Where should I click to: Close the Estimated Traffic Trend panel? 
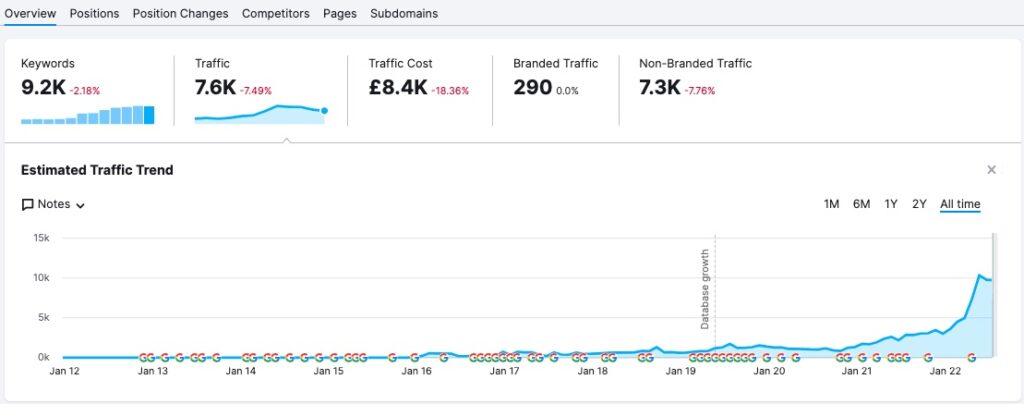(x=991, y=170)
